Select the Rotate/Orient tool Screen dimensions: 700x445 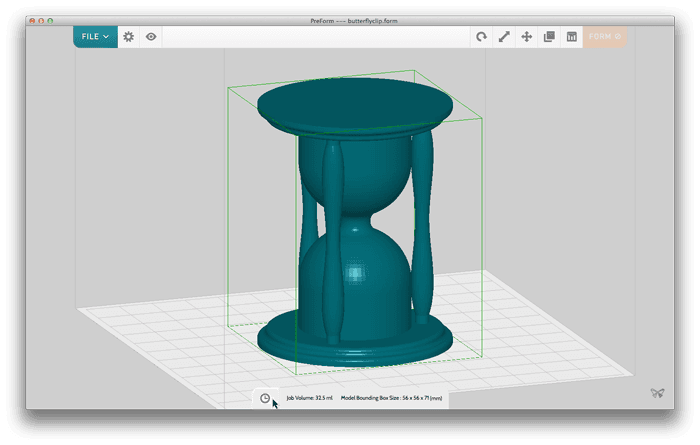coord(481,37)
